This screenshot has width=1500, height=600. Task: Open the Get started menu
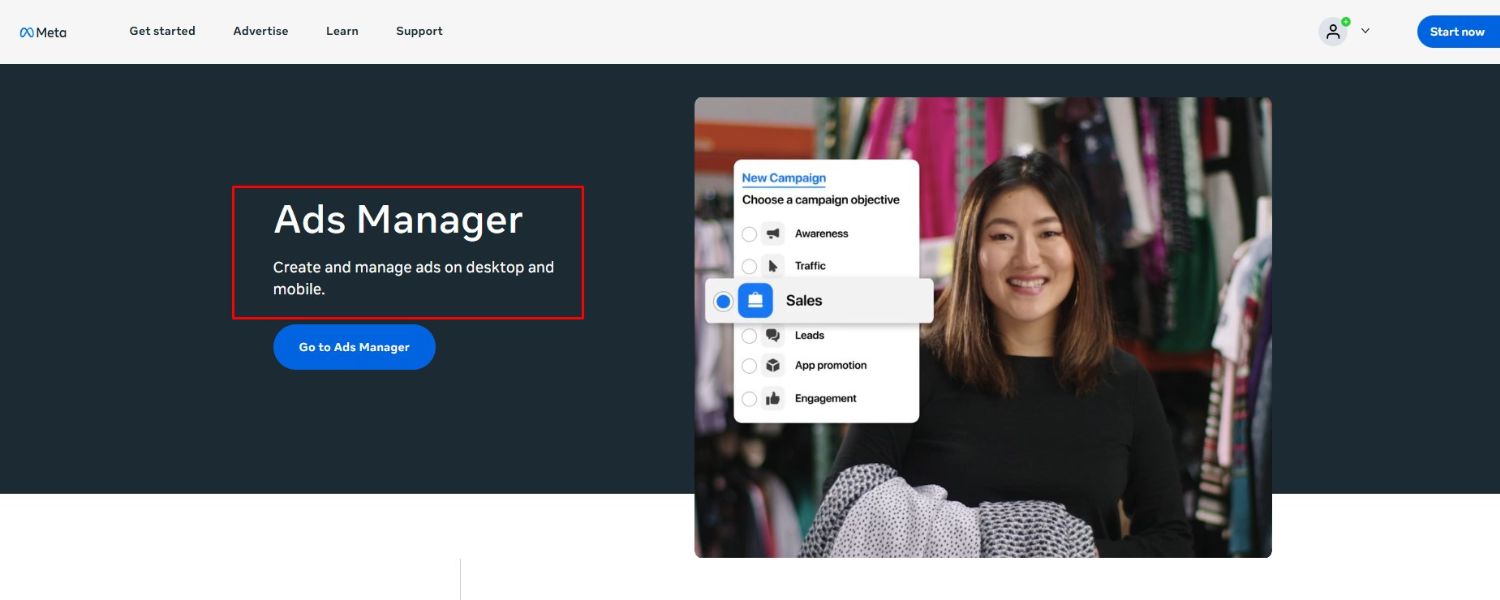click(162, 31)
